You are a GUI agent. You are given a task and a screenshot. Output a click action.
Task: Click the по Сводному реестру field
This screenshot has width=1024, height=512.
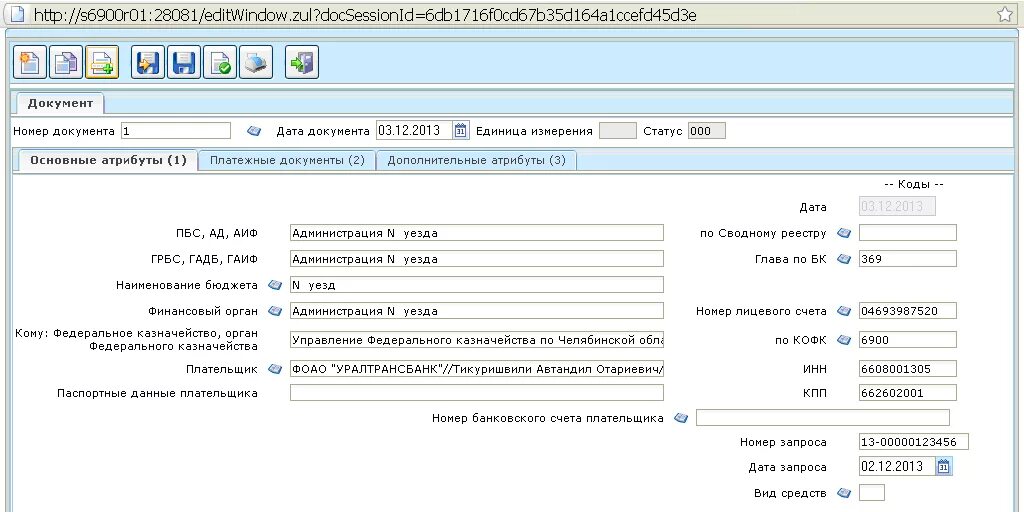click(908, 232)
